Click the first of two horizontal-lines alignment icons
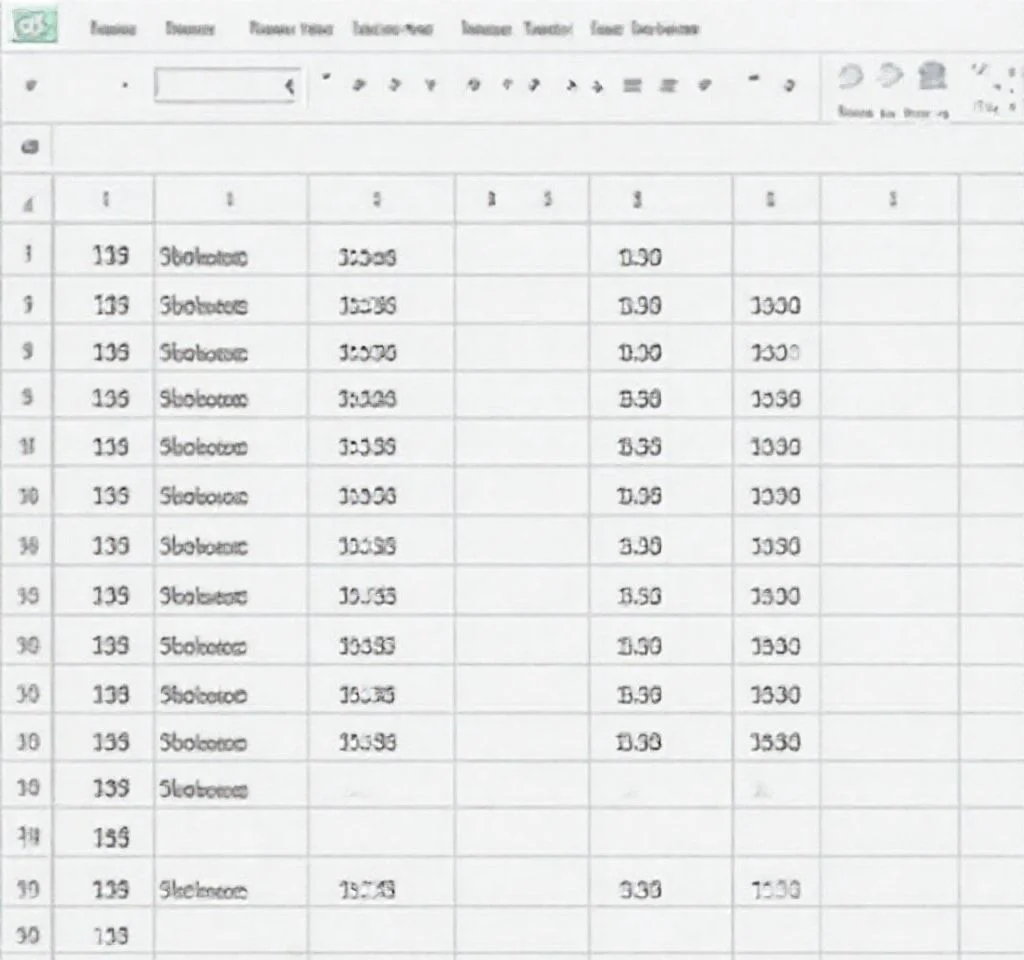Screen dimensions: 1024x960 point(631,86)
